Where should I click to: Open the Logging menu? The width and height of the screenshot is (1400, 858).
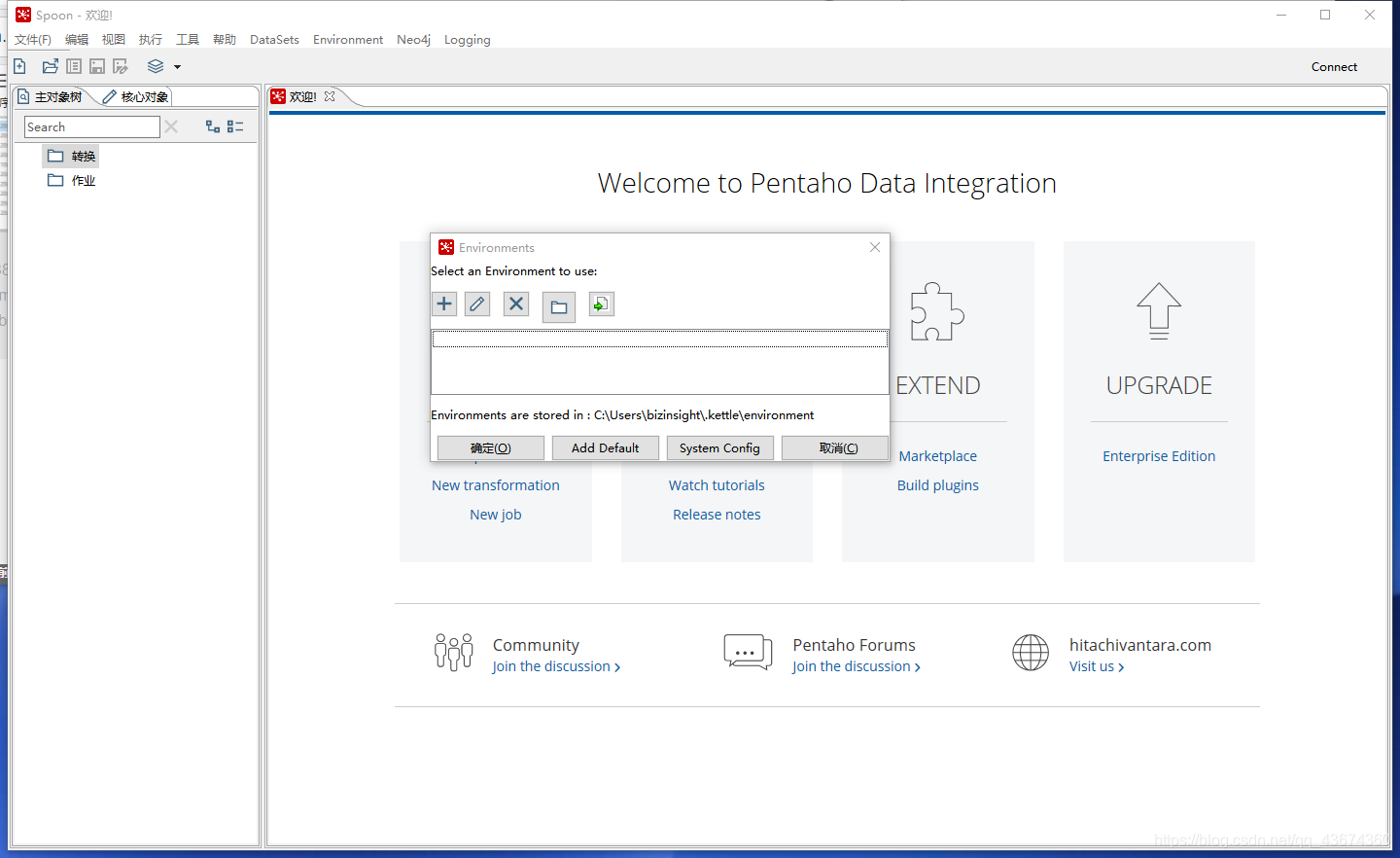467,40
